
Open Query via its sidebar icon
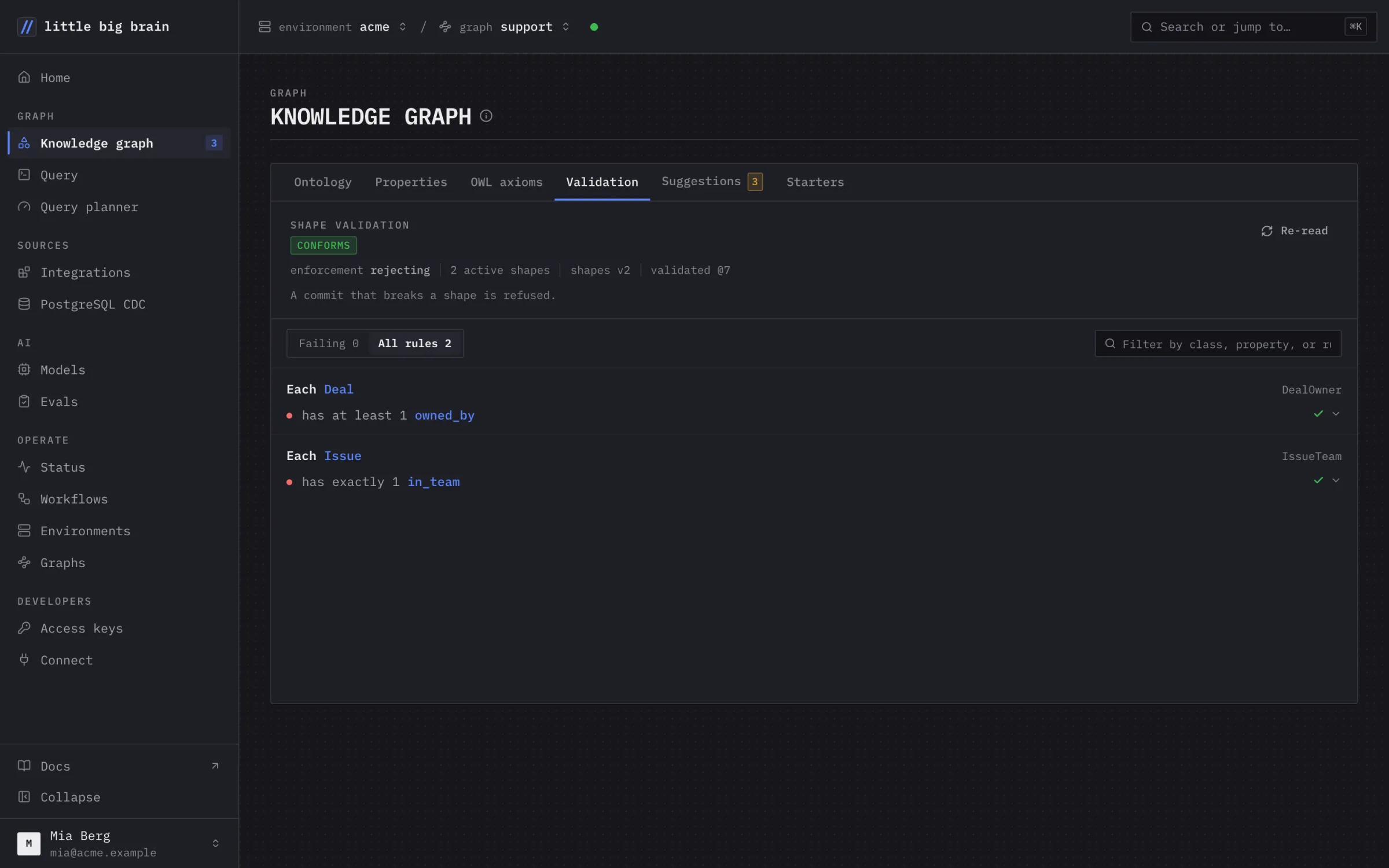(24, 174)
